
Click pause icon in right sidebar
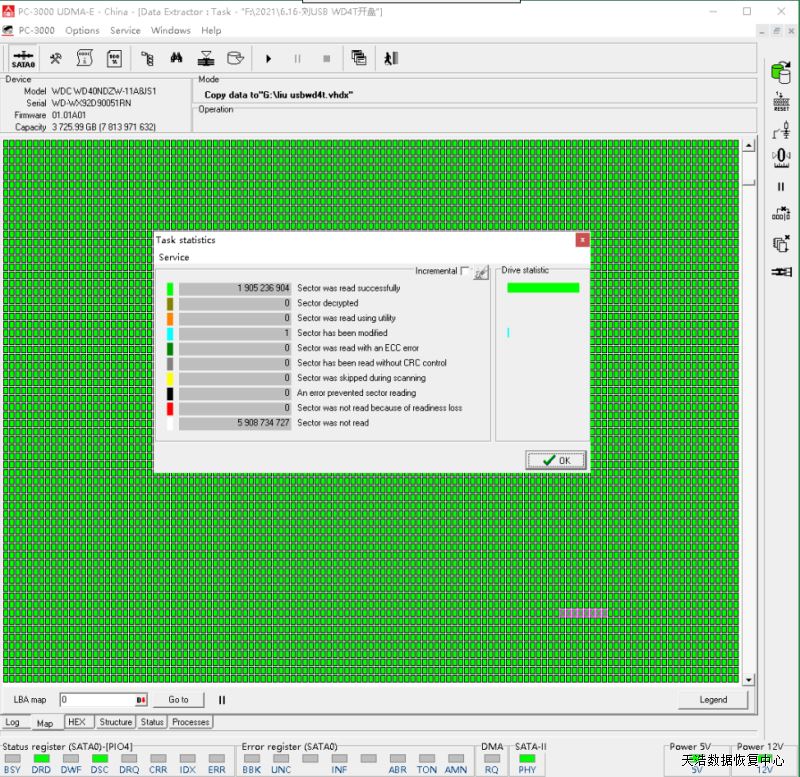coord(780,186)
